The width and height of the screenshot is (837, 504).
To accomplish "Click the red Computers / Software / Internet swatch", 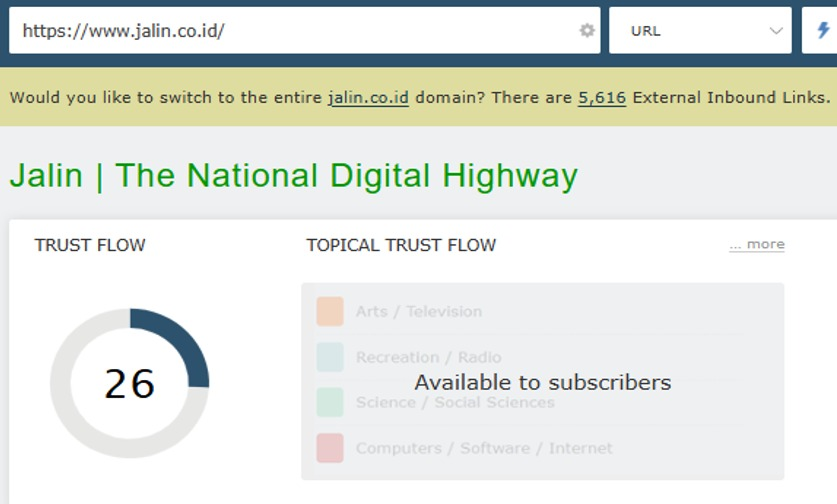I will [x=330, y=448].
